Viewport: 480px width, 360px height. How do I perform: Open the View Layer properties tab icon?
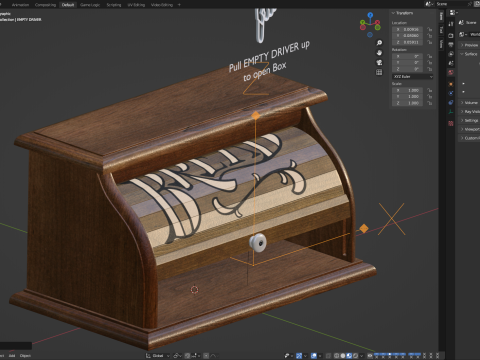pos(451,54)
